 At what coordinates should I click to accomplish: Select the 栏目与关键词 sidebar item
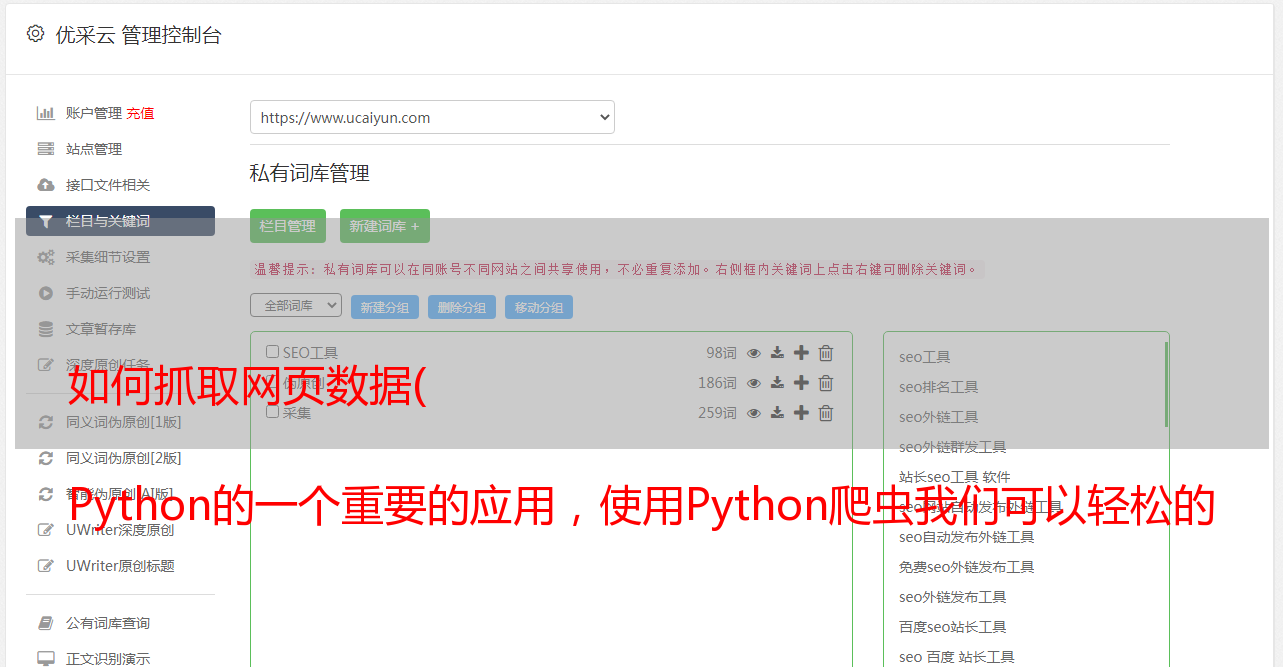pos(120,221)
